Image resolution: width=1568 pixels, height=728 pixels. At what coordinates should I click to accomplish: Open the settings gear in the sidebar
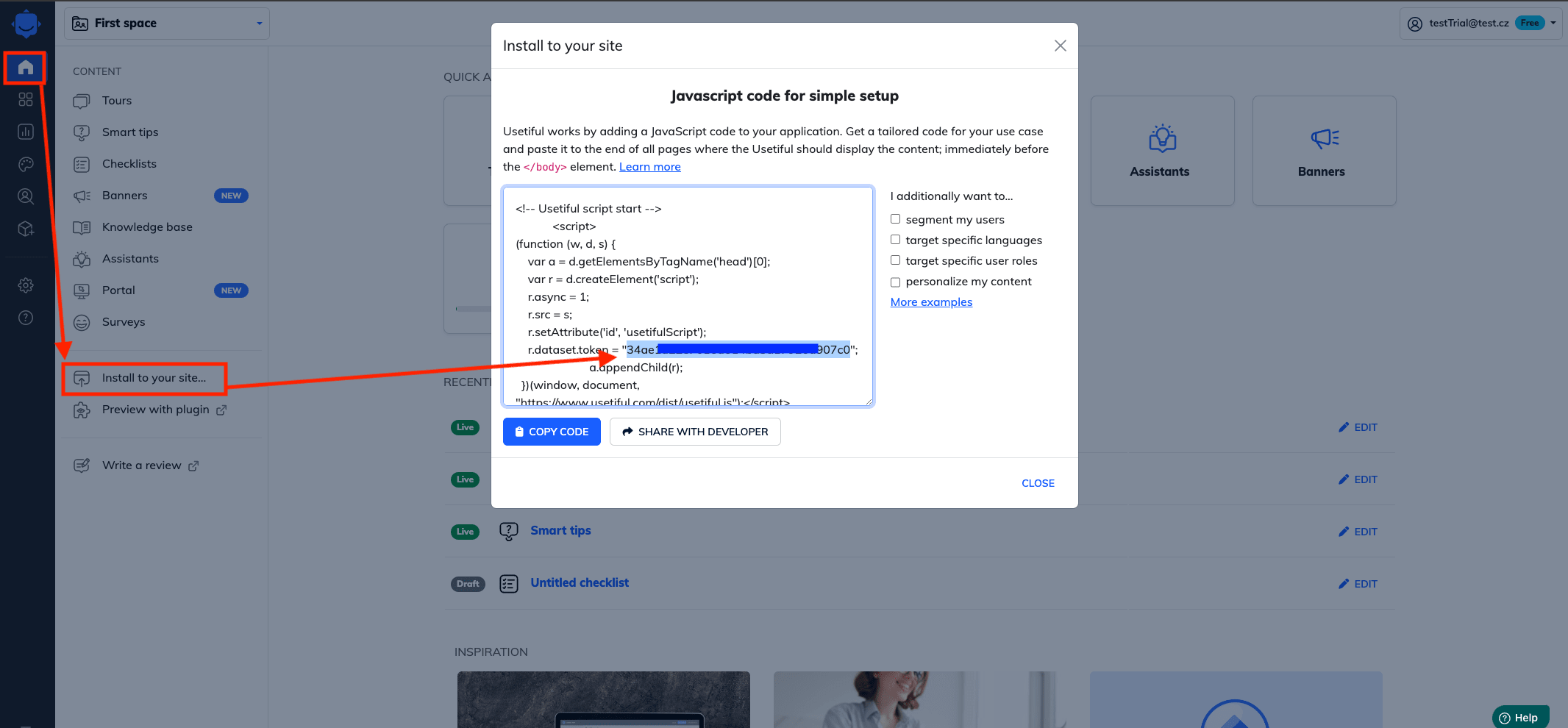[25, 285]
